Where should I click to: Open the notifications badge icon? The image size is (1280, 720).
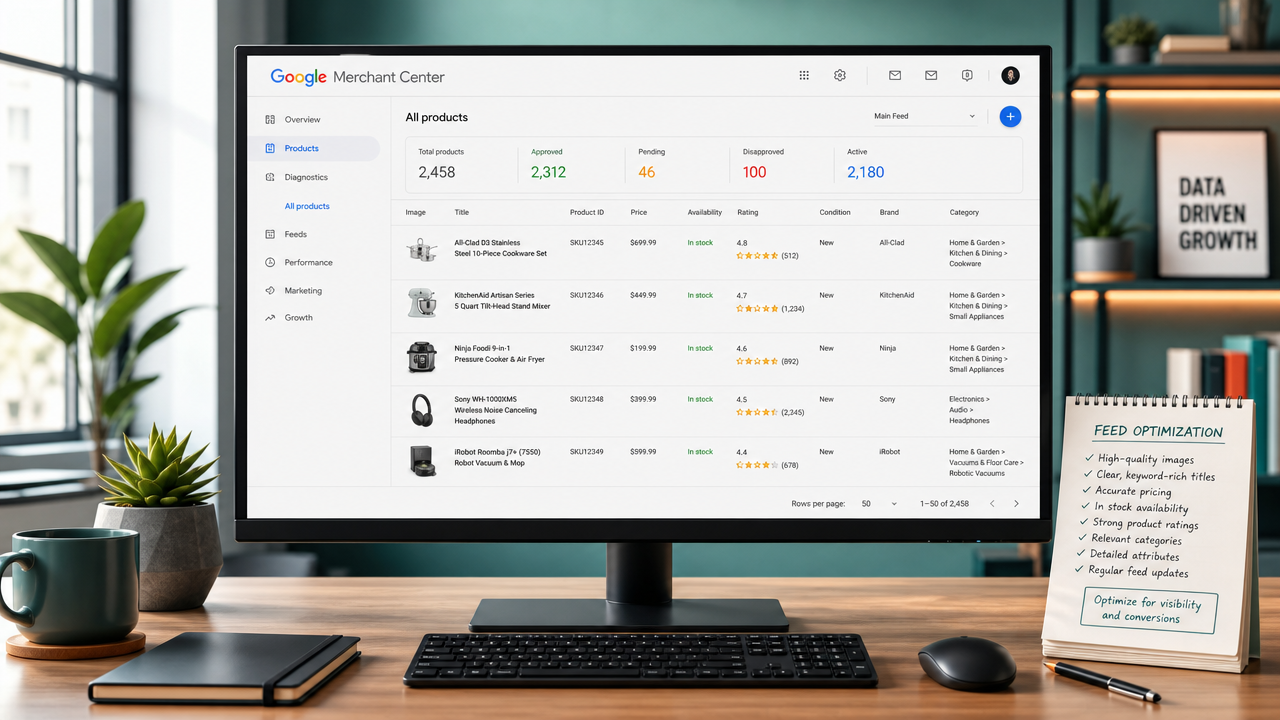[967, 75]
